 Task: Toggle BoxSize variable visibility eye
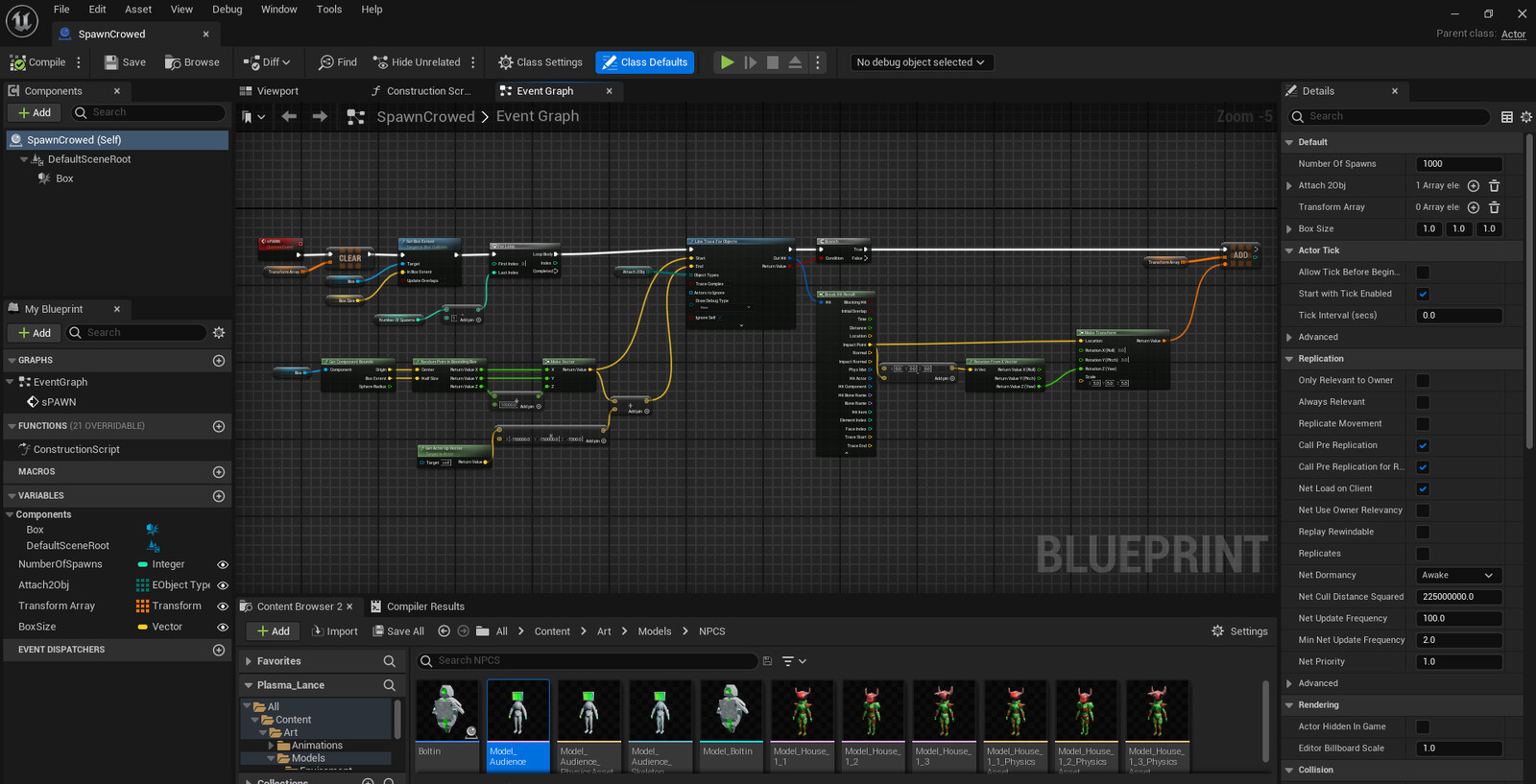[223, 628]
